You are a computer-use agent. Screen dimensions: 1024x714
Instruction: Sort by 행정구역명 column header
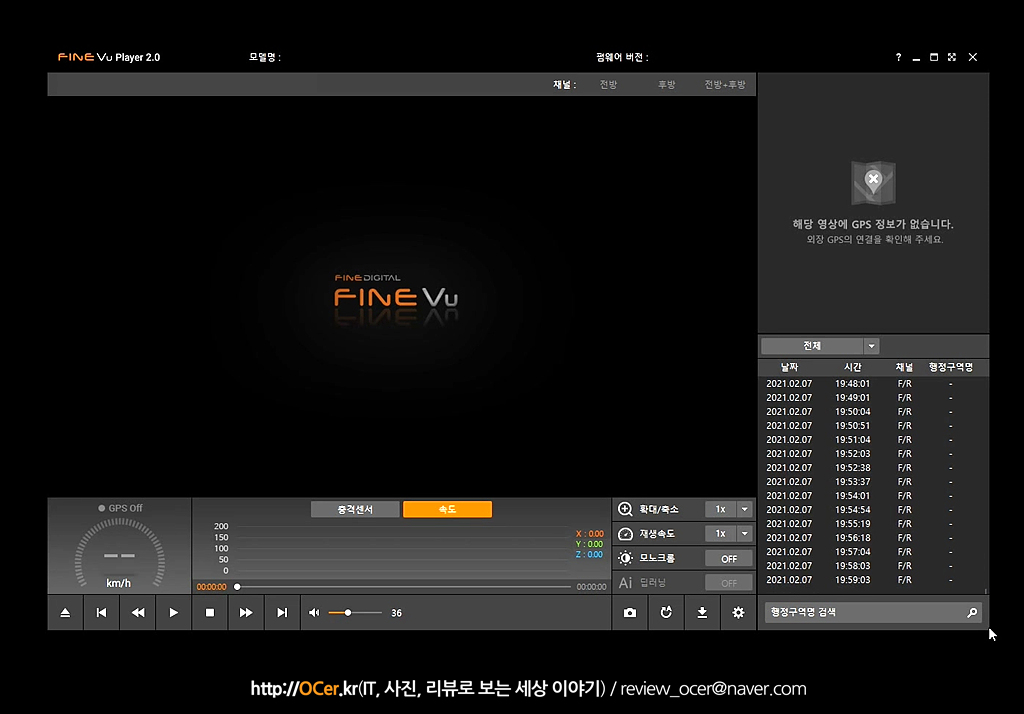point(951,367)
